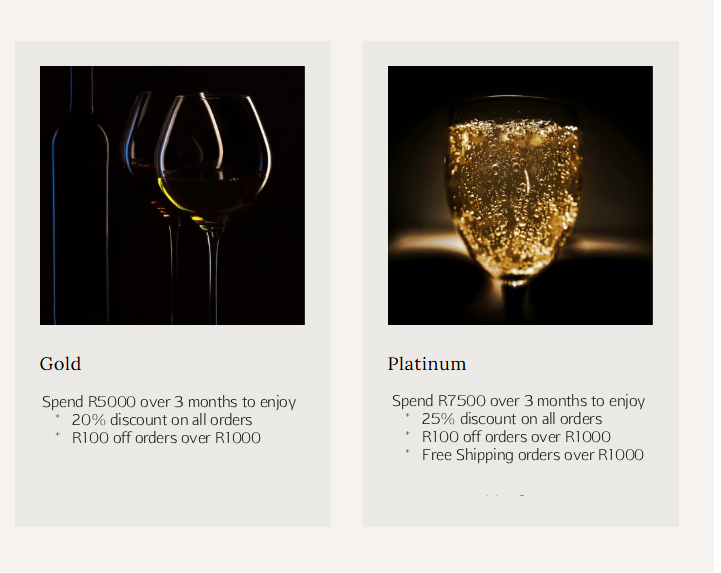Click the '25% discount on all orders' benefit
721x573 pixels.
(511, 419)
